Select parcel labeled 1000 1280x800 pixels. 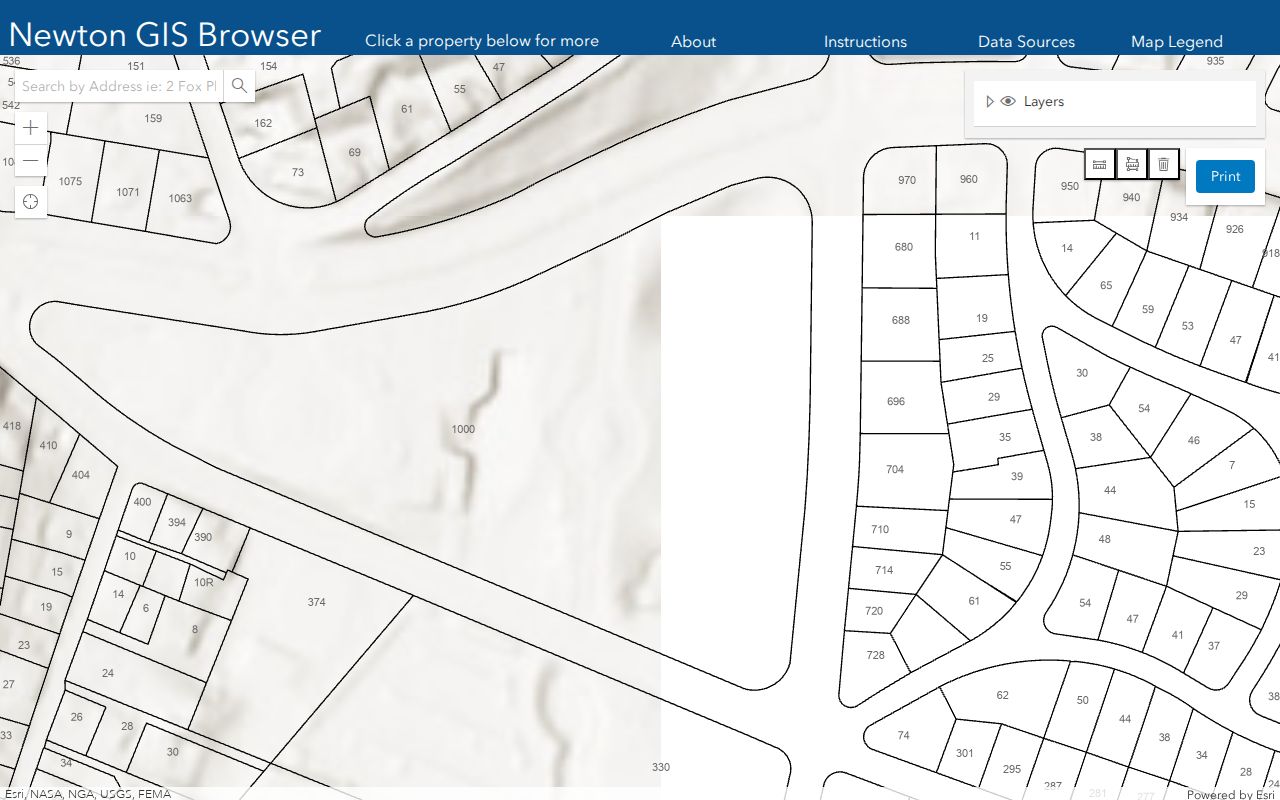click(463, 429)
